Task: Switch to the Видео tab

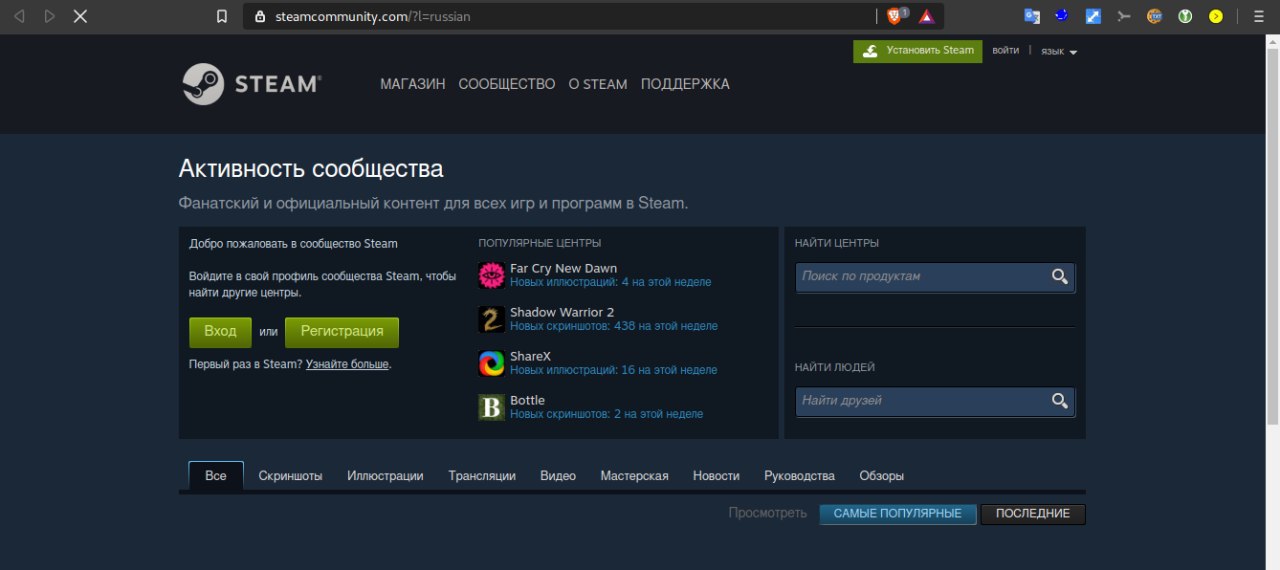Action: coord(558,476)
